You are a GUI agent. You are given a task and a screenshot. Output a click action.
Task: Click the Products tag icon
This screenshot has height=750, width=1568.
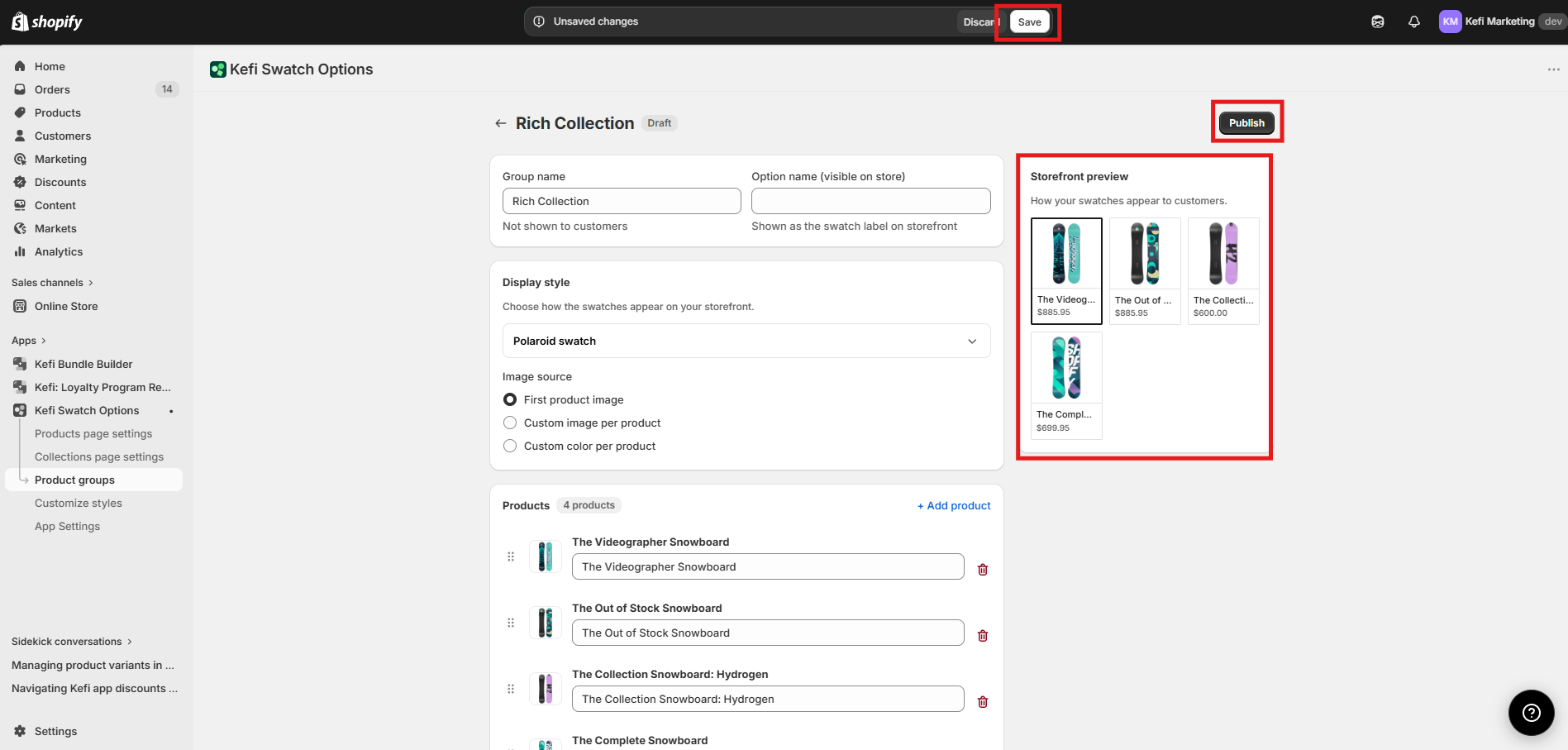[20, 112]
